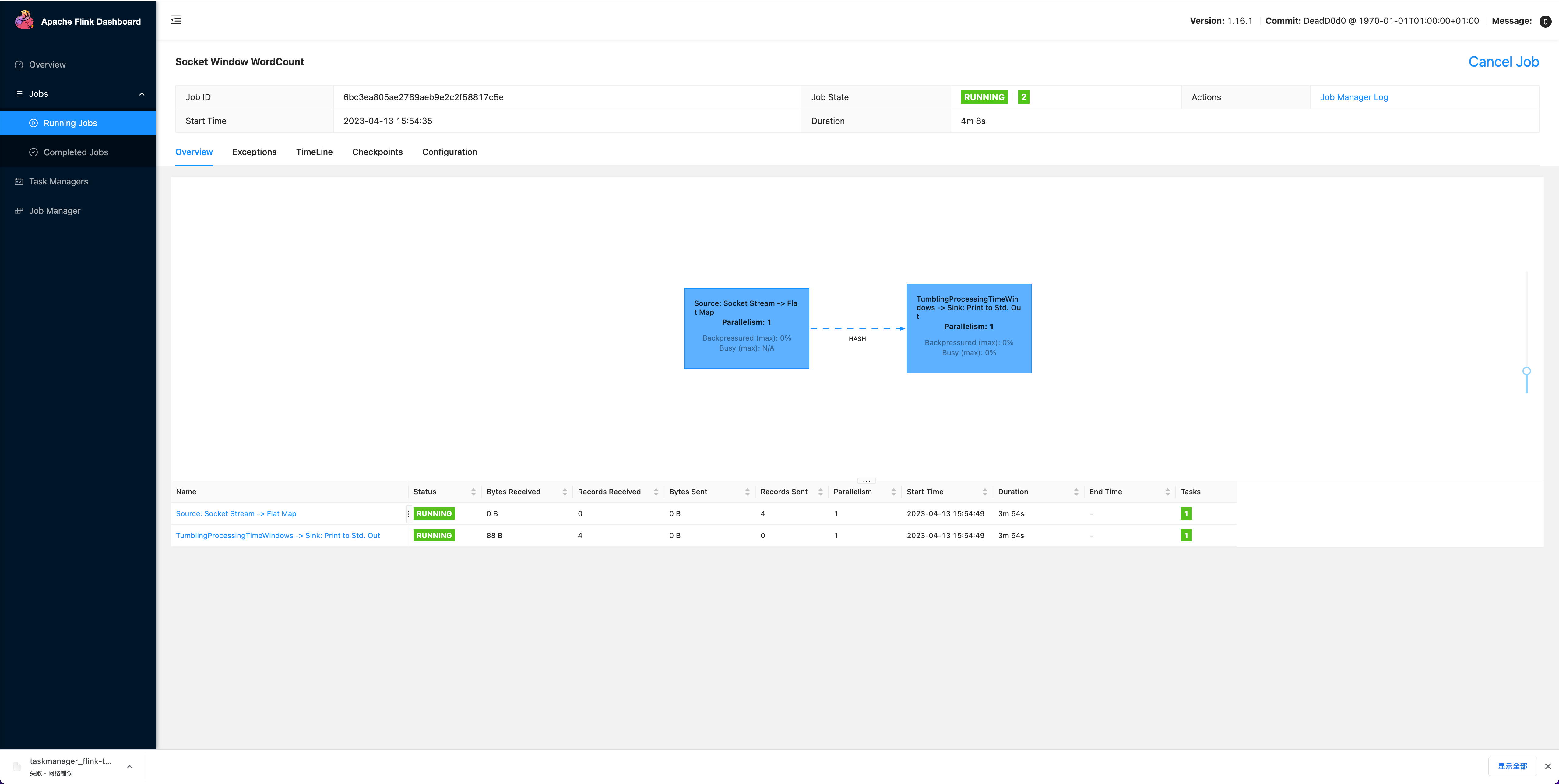Sort table by Bytes Sent
The height and width of the screenshot is (784, 1559).
click(747, 492)
